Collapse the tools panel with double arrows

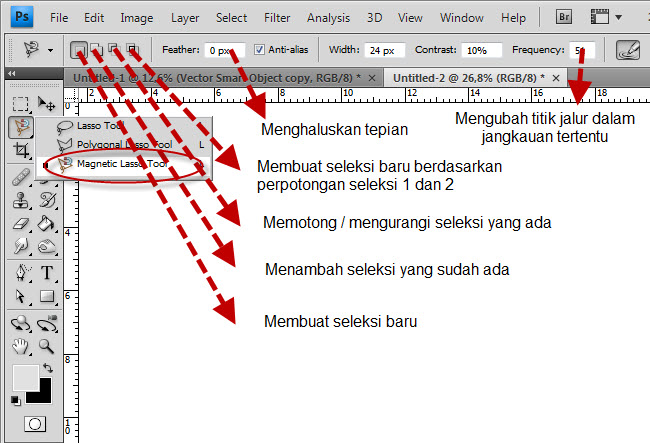[12, 73]
